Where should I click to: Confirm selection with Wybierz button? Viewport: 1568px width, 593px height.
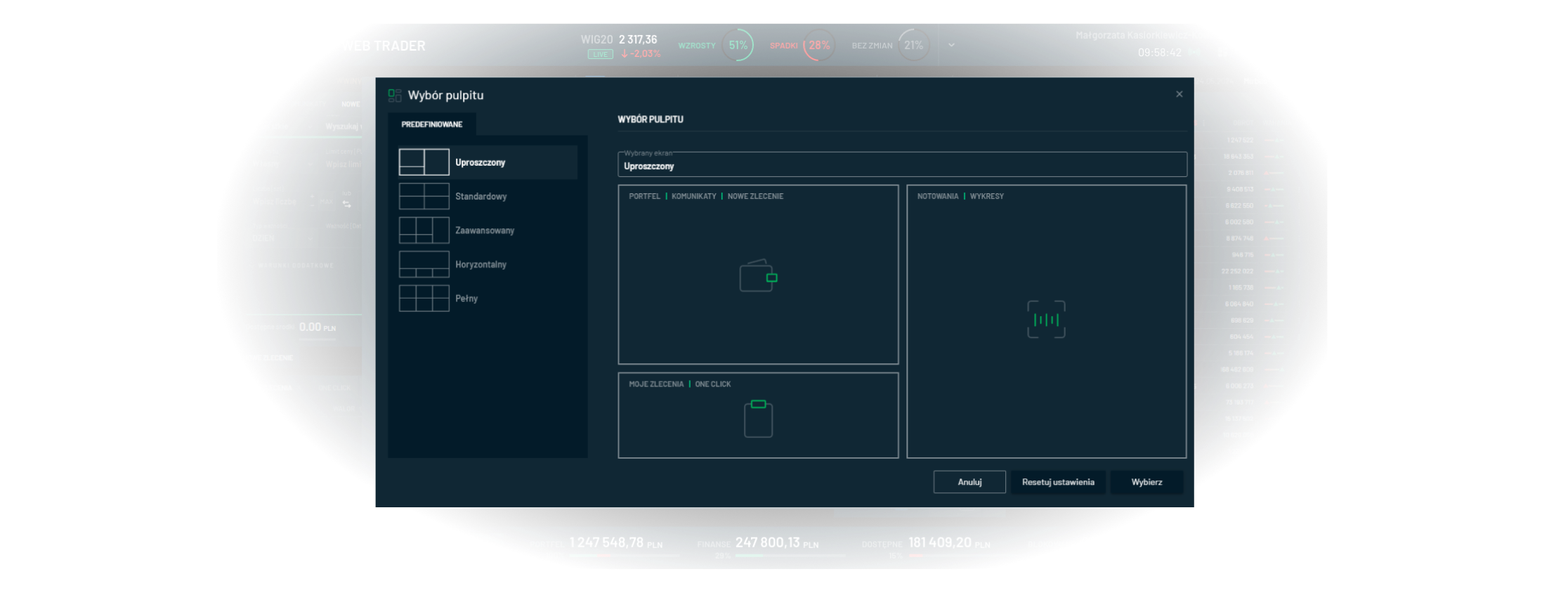[x=1146, y=482]
